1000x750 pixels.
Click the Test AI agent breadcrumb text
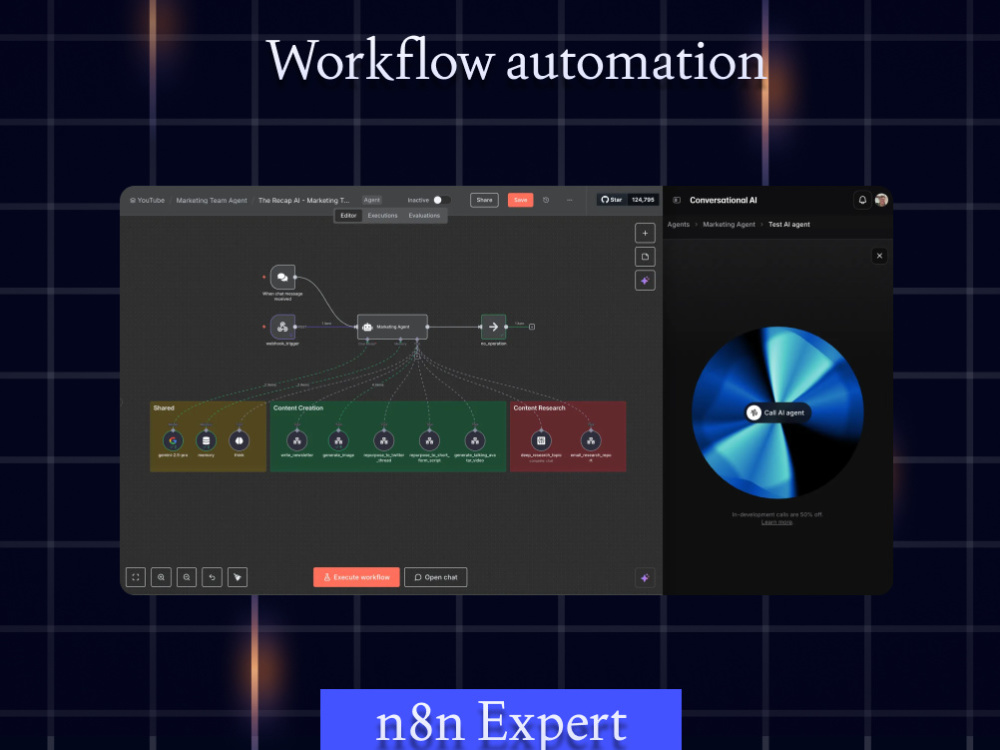point(789,224)
